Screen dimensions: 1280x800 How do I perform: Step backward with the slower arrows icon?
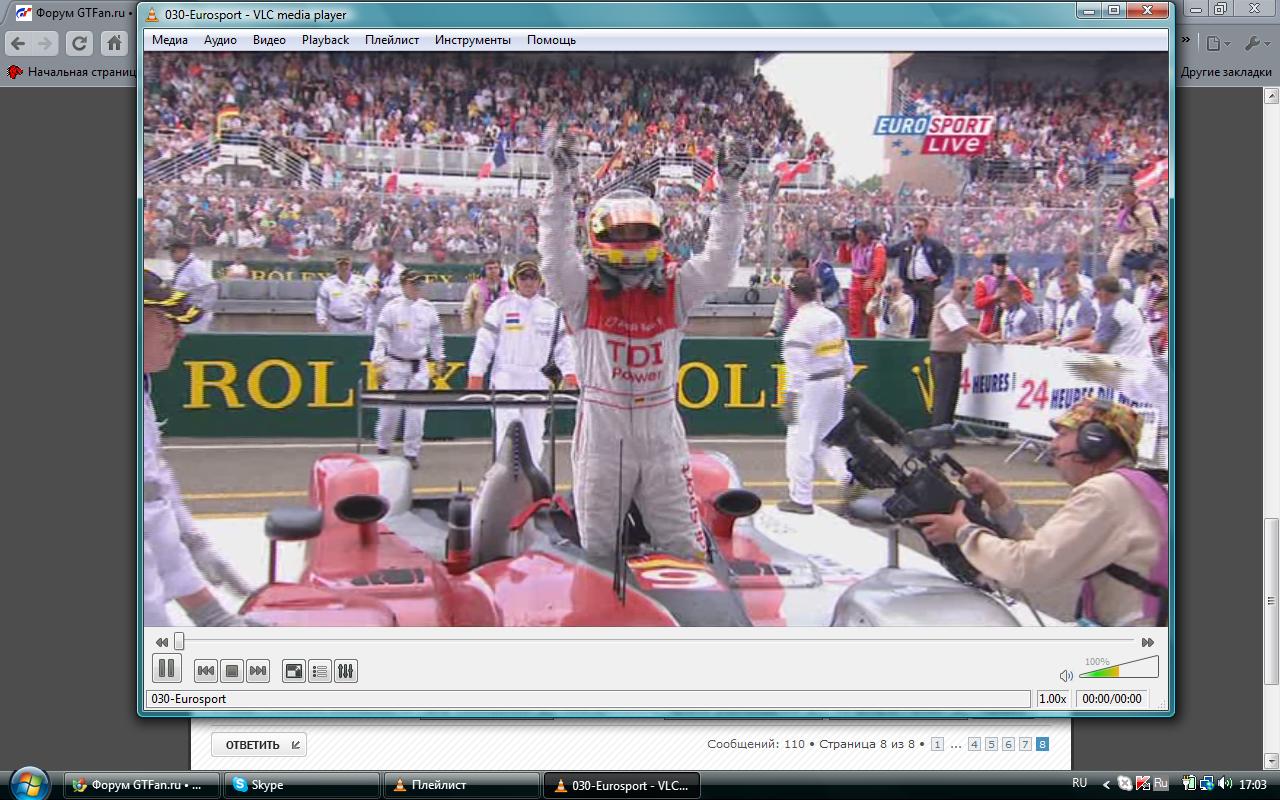coord(162,642)
